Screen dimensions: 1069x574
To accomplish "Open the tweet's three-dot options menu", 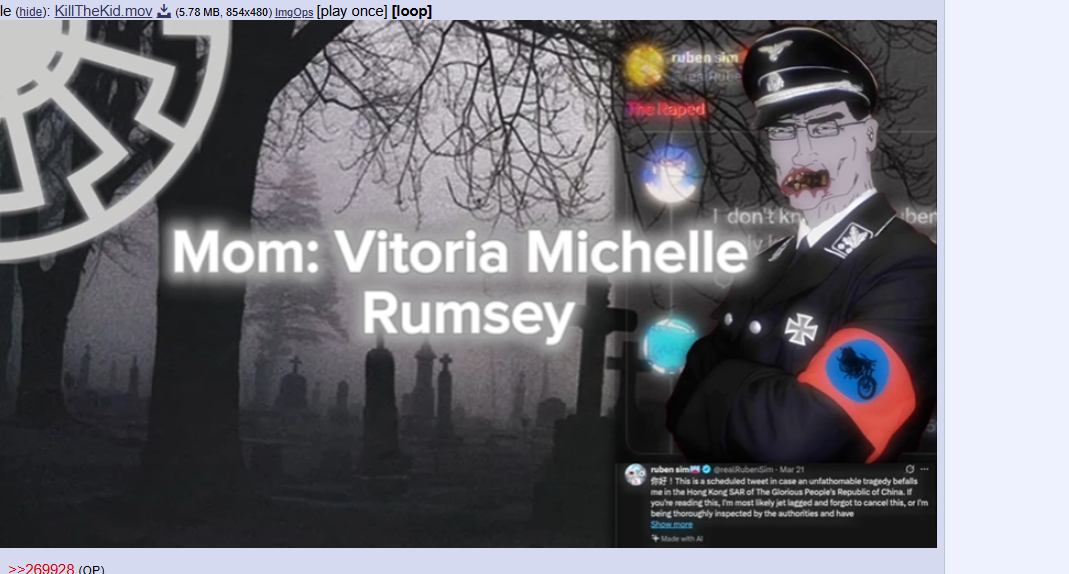I will coord(925,469).
